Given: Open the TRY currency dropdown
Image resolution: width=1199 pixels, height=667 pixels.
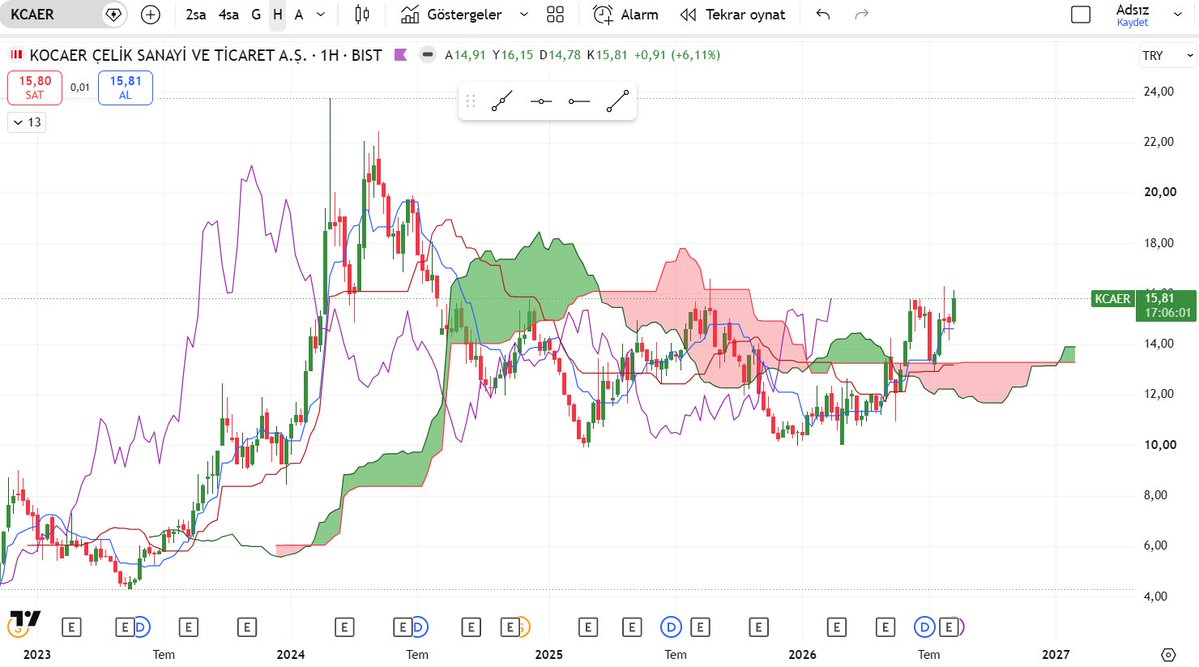Looking at the screenshot, I should 1167,56.
